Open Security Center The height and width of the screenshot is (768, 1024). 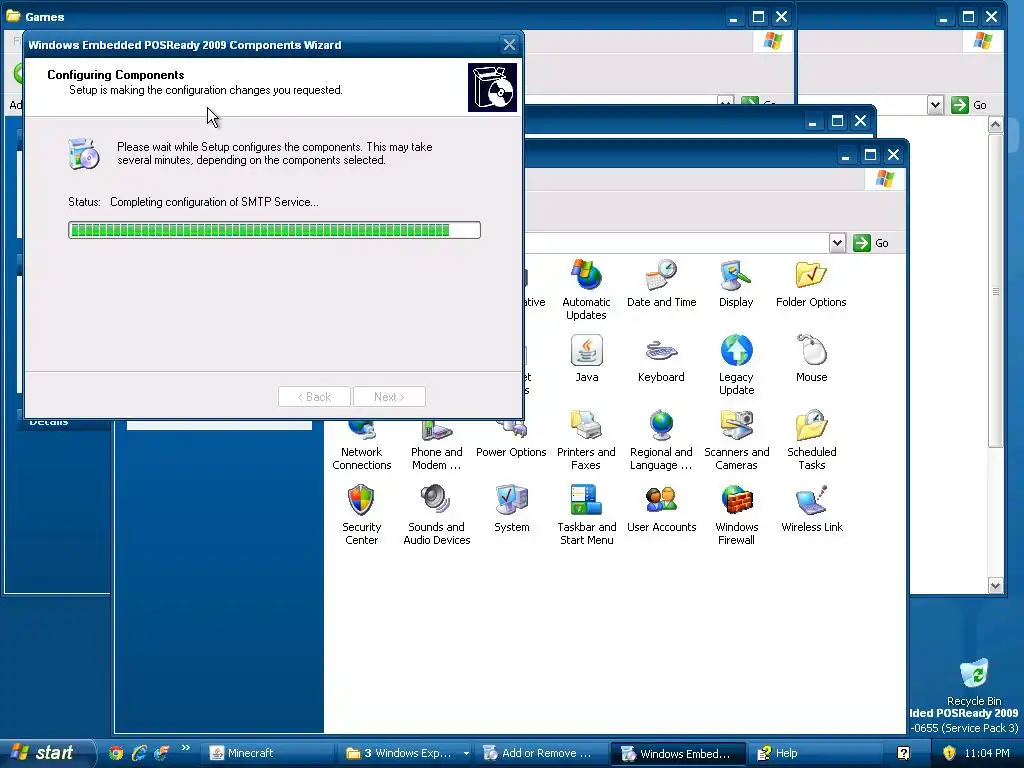(361, 515)
